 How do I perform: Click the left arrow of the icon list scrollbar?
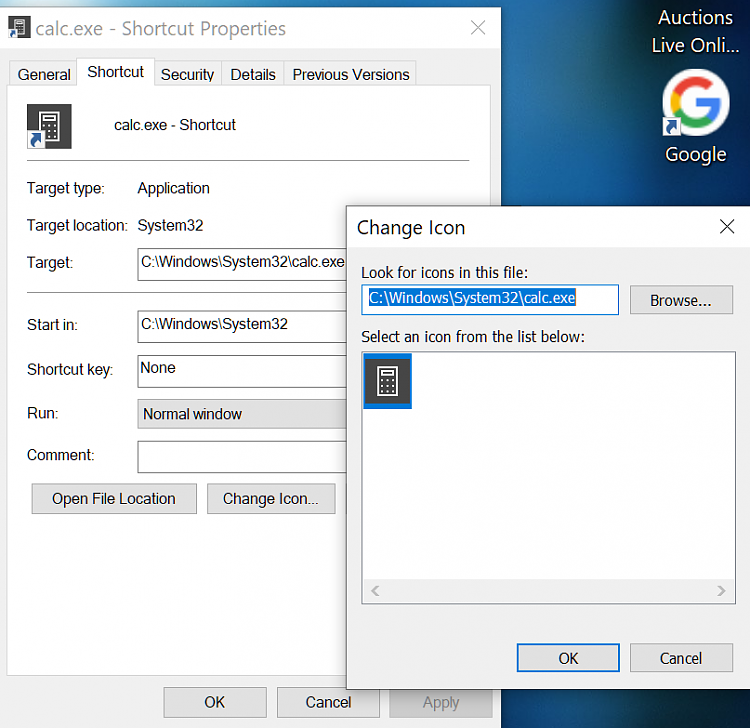click(x=375, y=591)
